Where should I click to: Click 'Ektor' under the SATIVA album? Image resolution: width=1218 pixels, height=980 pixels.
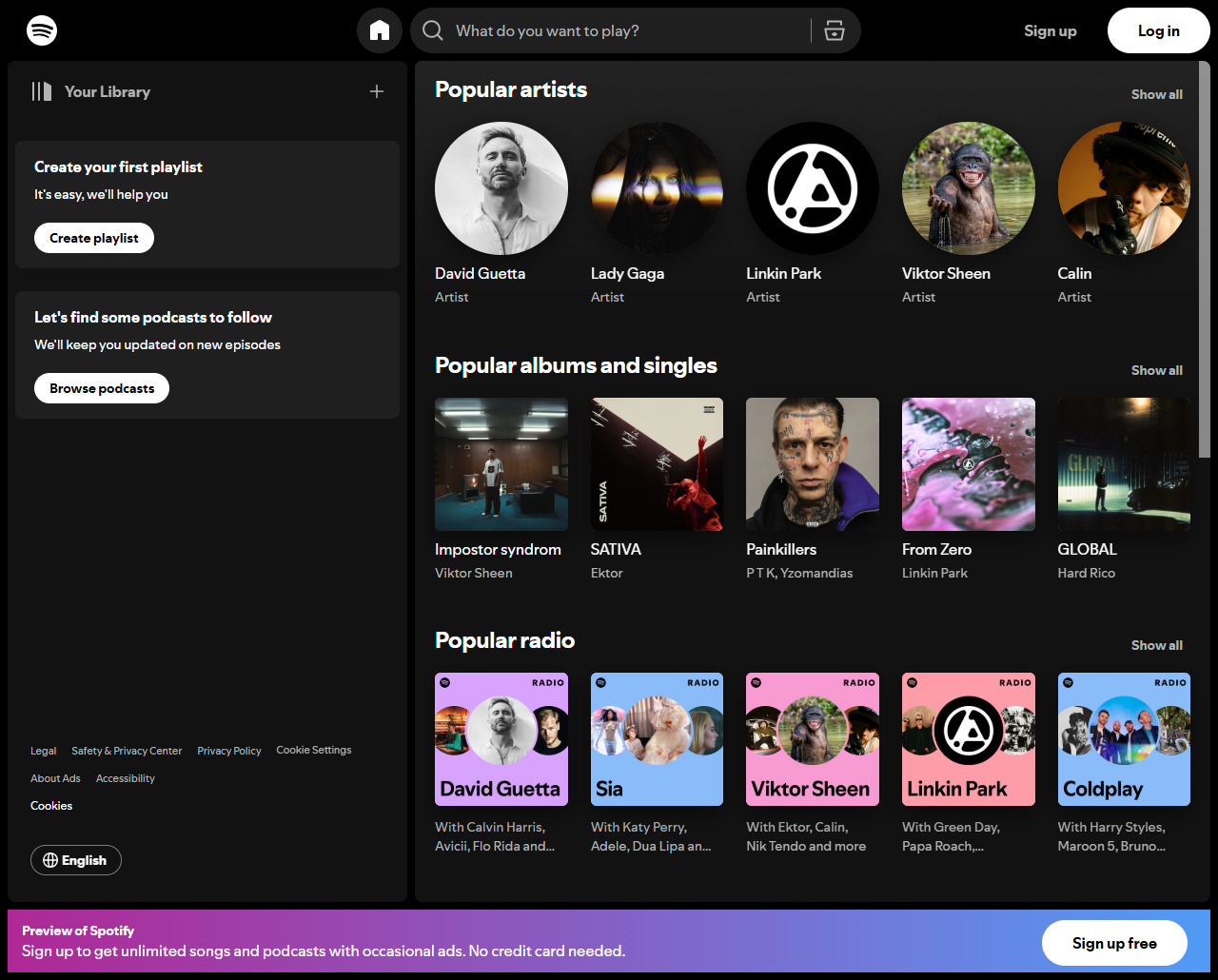click(606, 573)
